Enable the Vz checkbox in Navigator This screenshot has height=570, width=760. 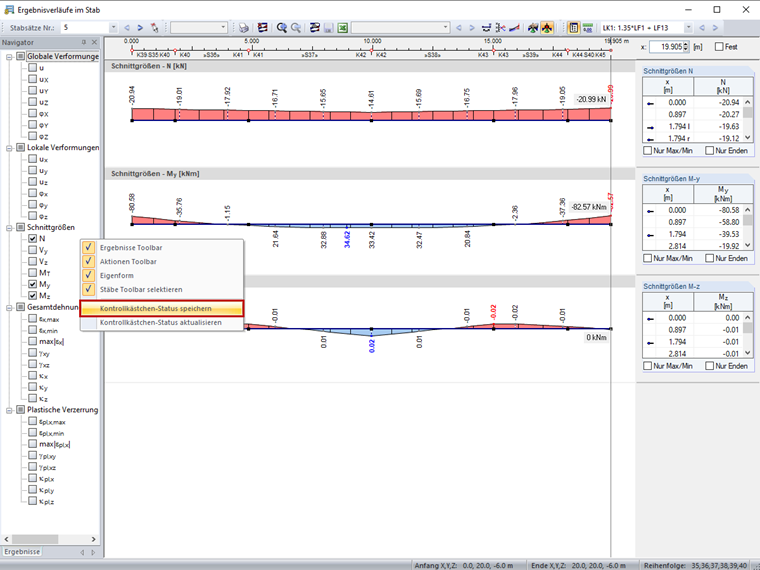[32, 261]
